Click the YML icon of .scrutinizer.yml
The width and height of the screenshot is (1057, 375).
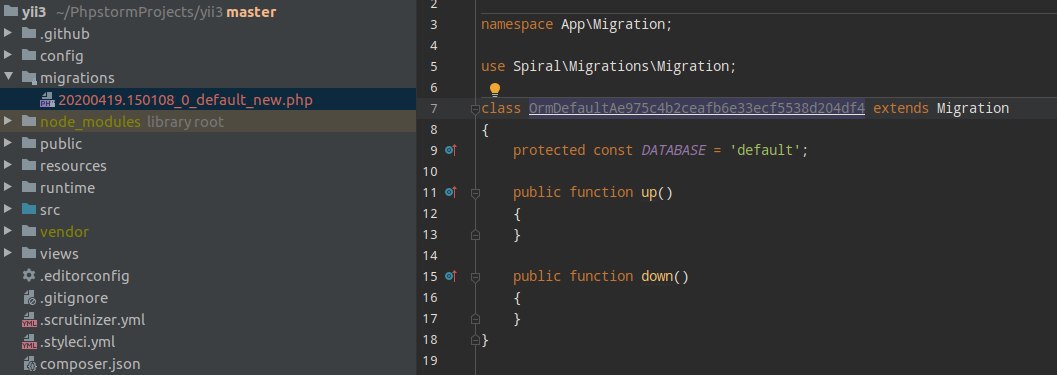pos(29,320)
